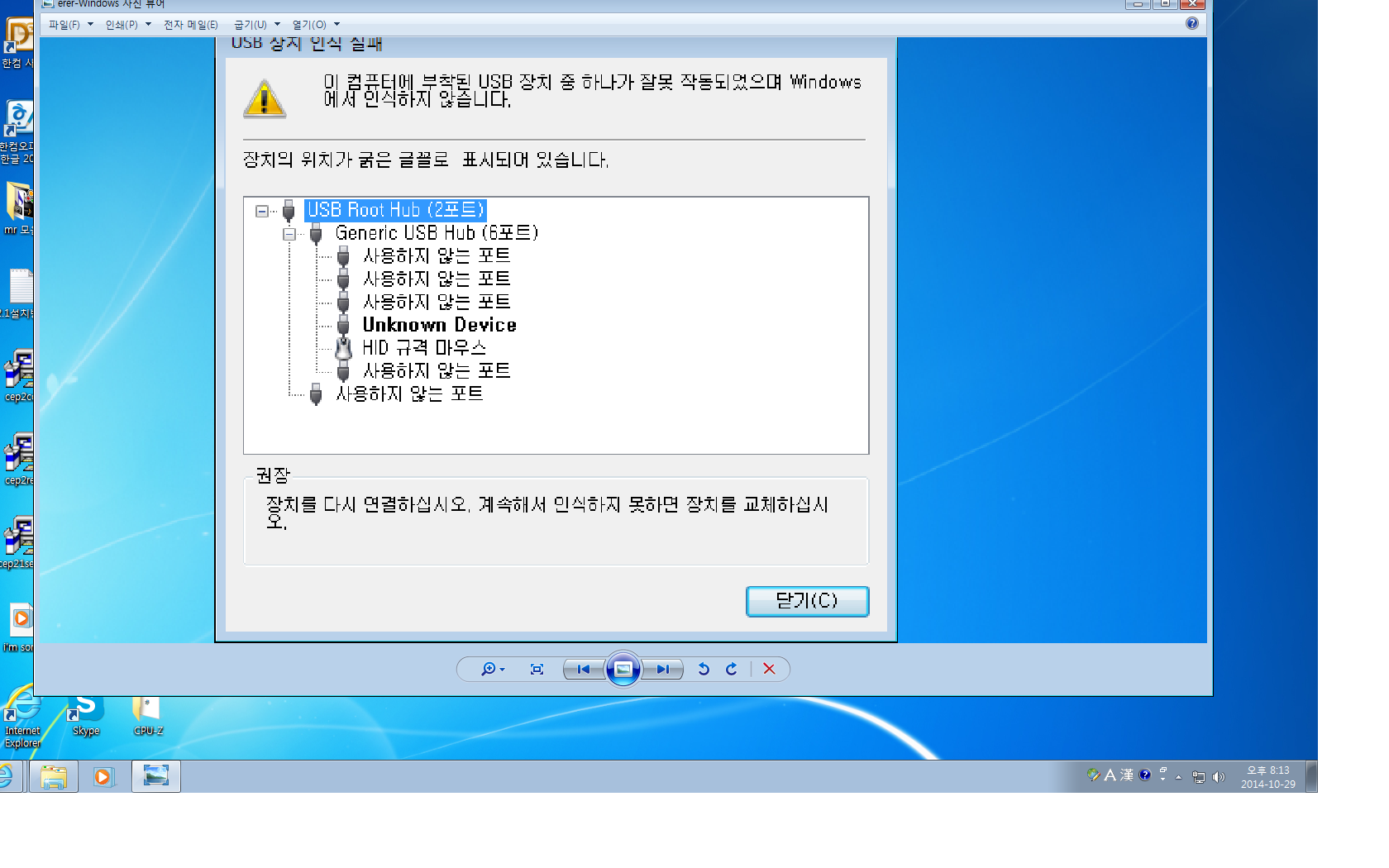Open Windows Media Player taskbar icon
Image resolution: width=1389 pixels, height=868 pixels.
pos(103,777)
